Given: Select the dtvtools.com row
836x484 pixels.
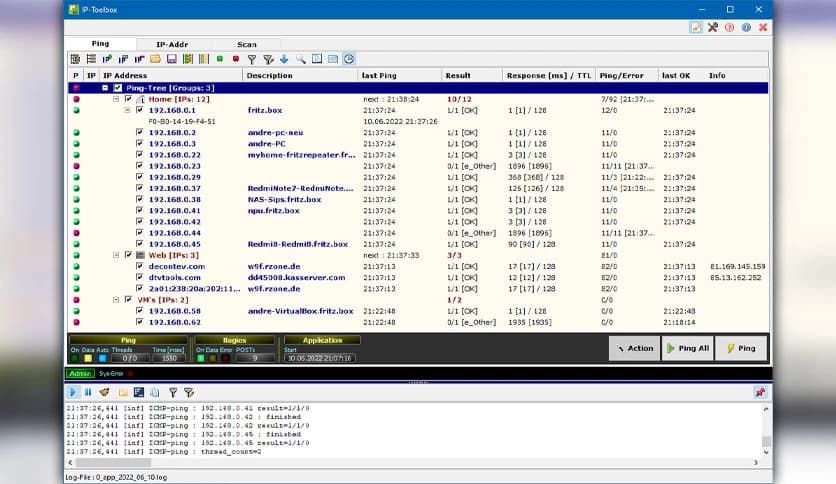Looking at the screenshot, I should [x=419, y=278].
